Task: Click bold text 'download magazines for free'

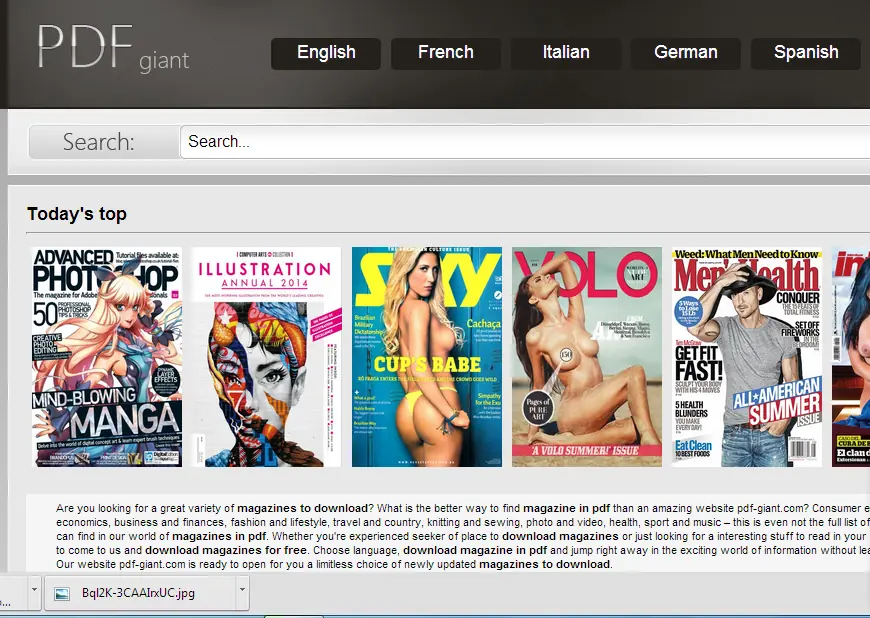Action: 226,550
